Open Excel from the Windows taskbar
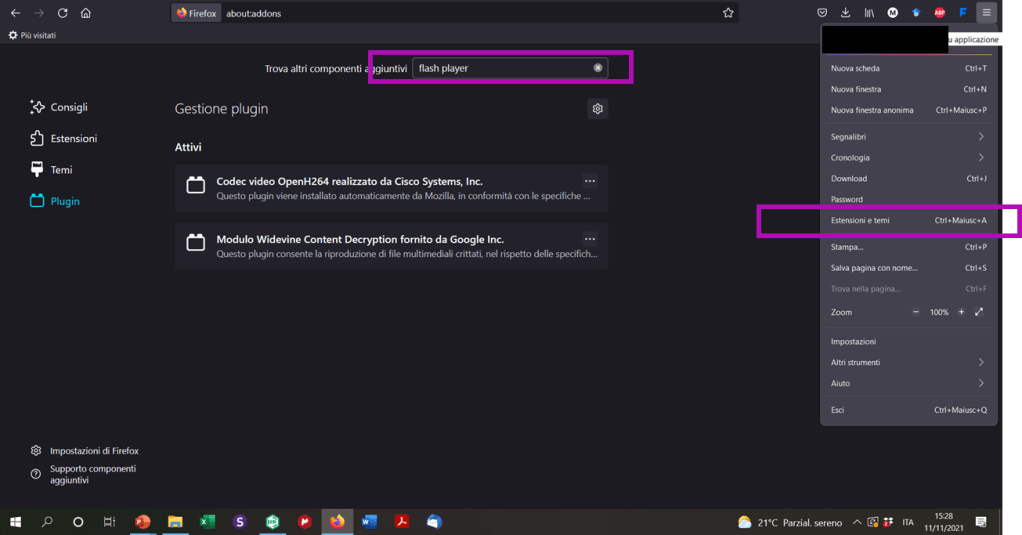 [x=207, y=522]
